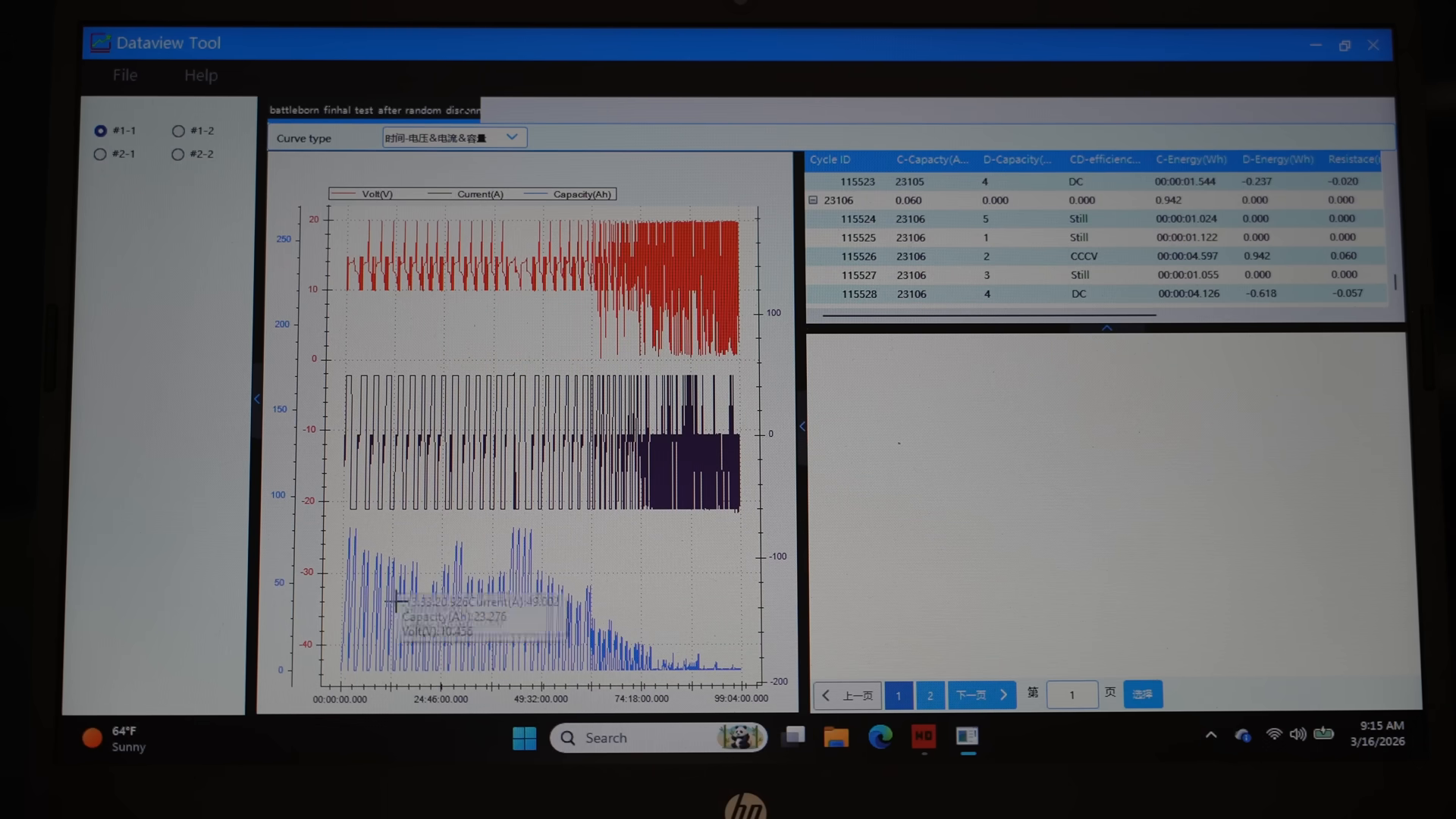
Task: Open the File menu
Action: [x=125, y=75]
